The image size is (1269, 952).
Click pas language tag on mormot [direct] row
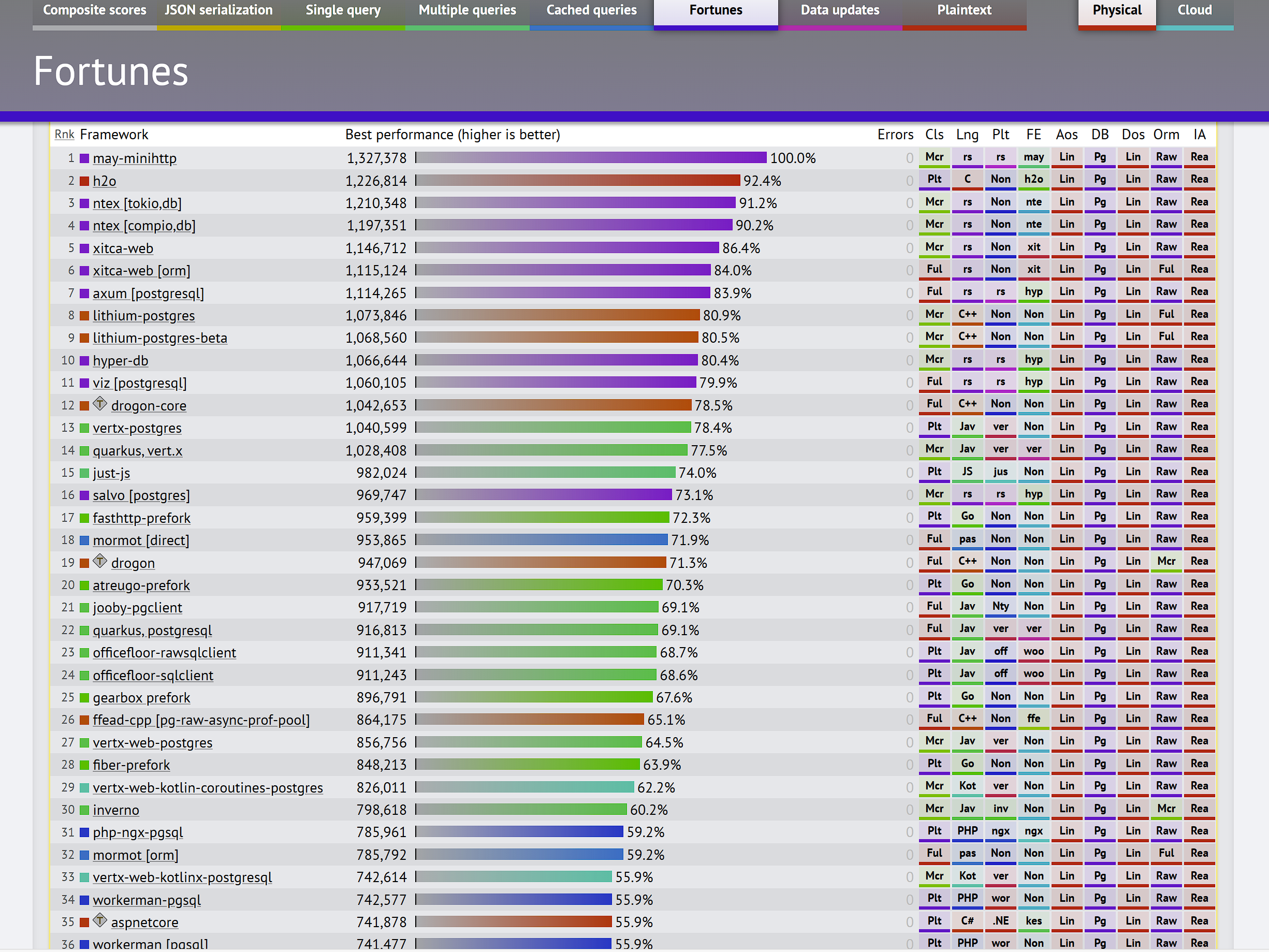click(x=967, y=539)
